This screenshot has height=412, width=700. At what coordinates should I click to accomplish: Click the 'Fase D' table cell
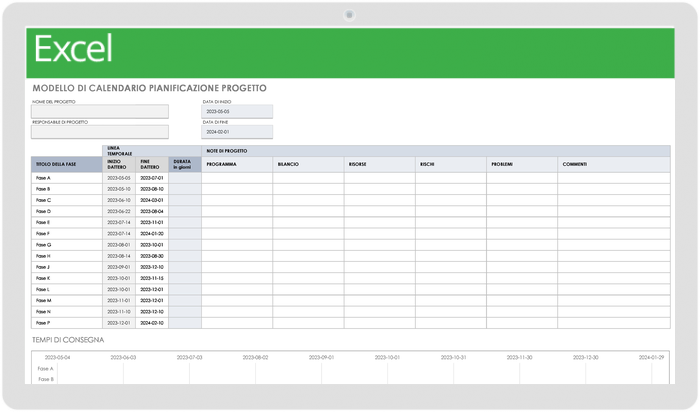coord(67,212)
